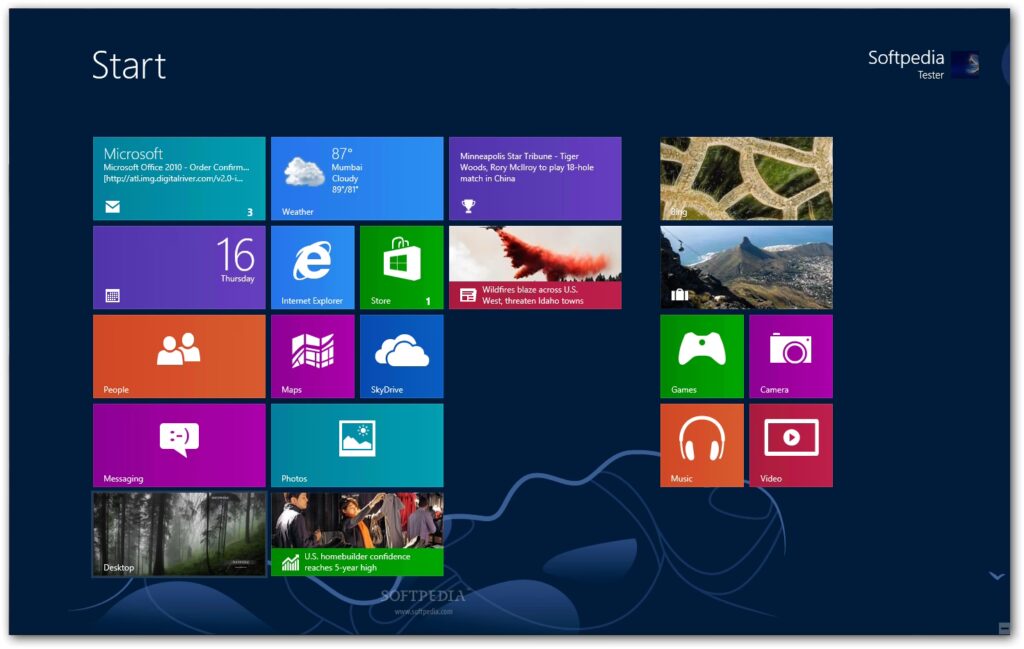Open the Desktop forest thumbnail tile
This screenshot has height=649, width=1024.
[x=179, y=534]
